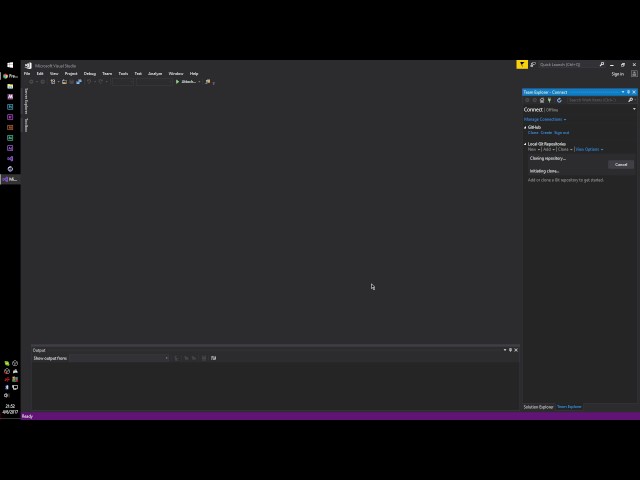The image size is (640, 480).
Task: Open the File menu
Action: click(27, 73)
